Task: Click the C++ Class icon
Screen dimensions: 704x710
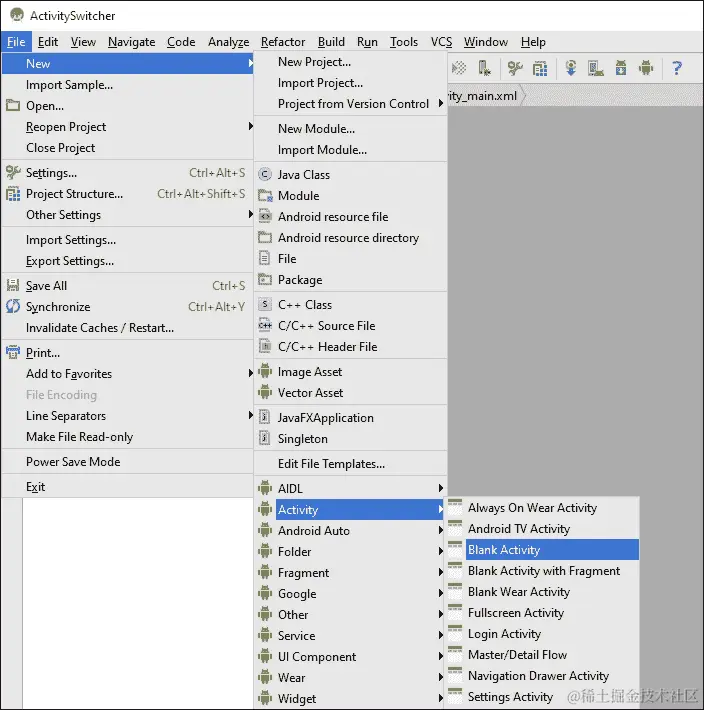Action: pos(265,304)
